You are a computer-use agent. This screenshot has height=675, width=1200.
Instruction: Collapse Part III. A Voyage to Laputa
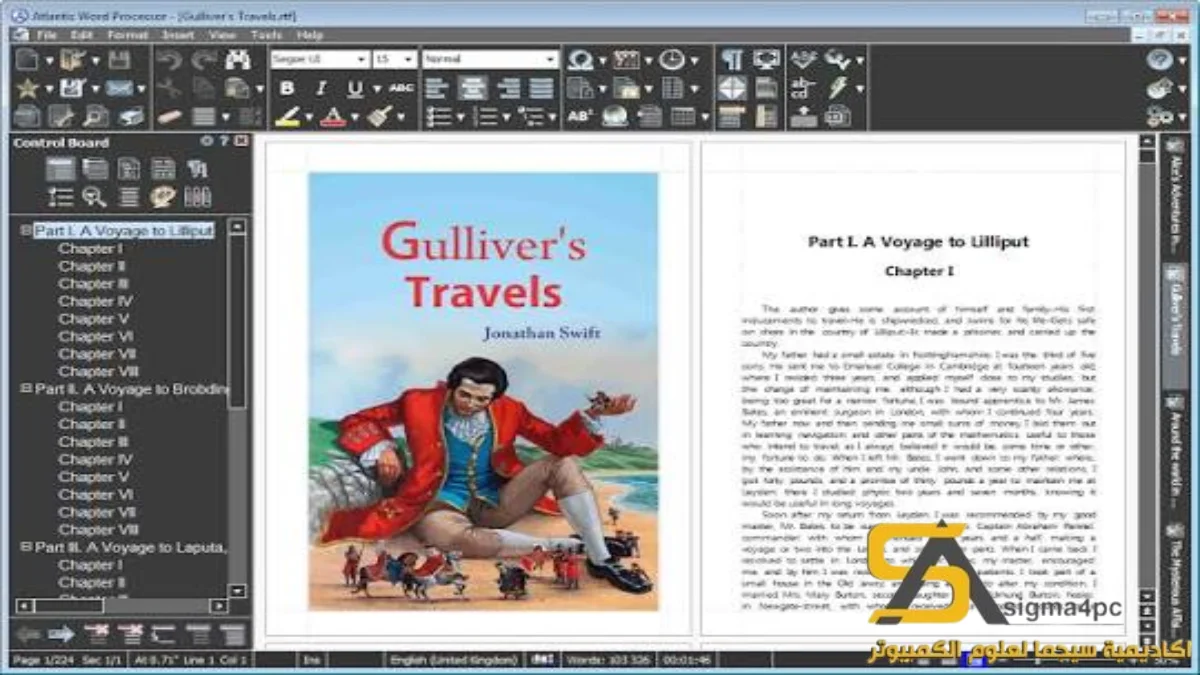click(x=26, y=547)
